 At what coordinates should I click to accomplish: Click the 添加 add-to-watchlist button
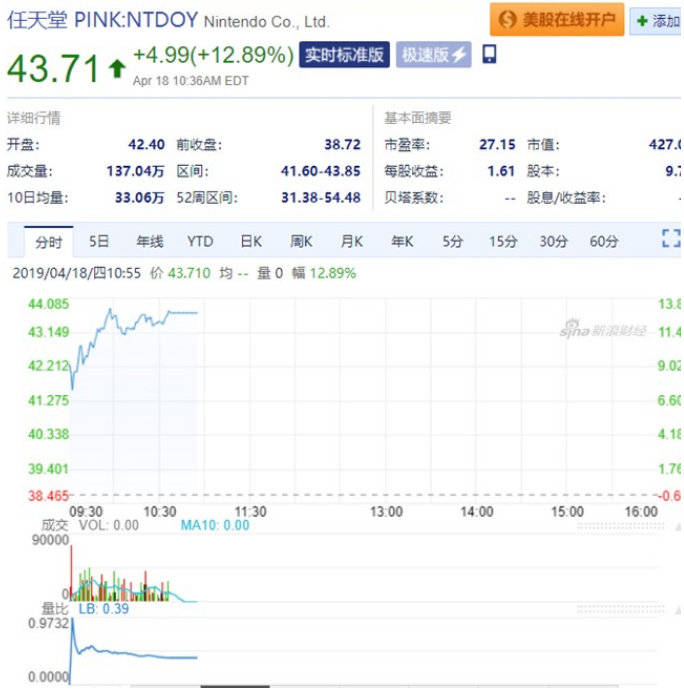pyautogui.click(x=657, y=20)
